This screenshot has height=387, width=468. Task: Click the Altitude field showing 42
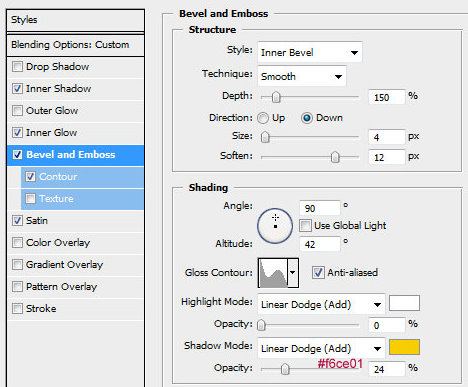click(320, 244)
